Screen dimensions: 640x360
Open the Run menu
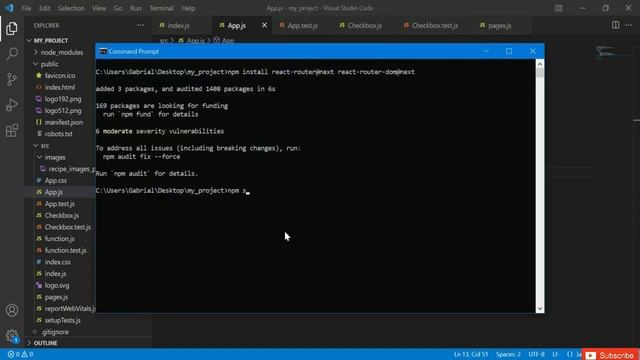tap(136, 8)
